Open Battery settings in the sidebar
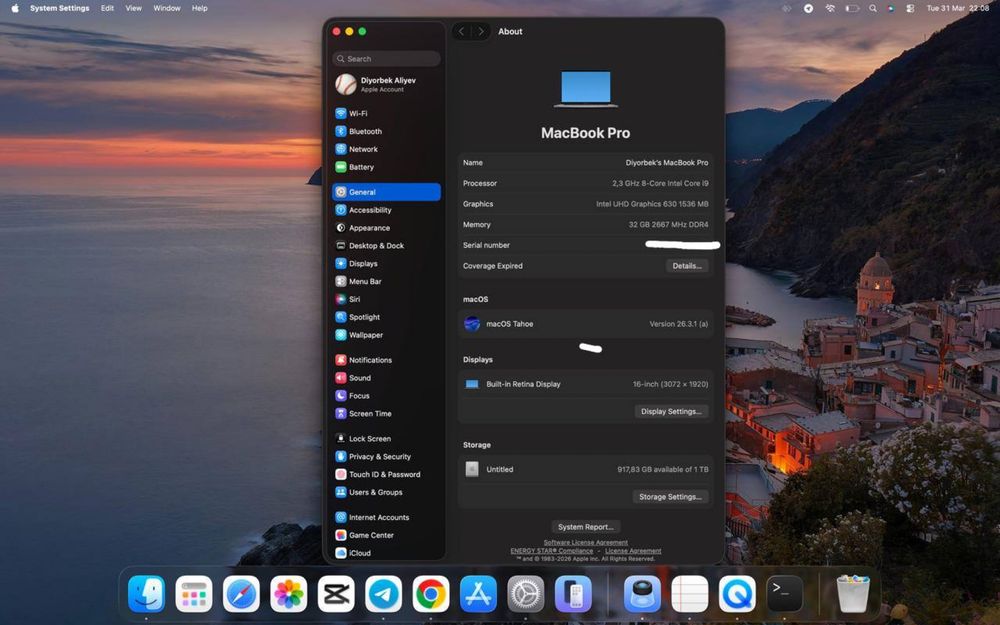The image size is (1000, 625). click(386, 167)
